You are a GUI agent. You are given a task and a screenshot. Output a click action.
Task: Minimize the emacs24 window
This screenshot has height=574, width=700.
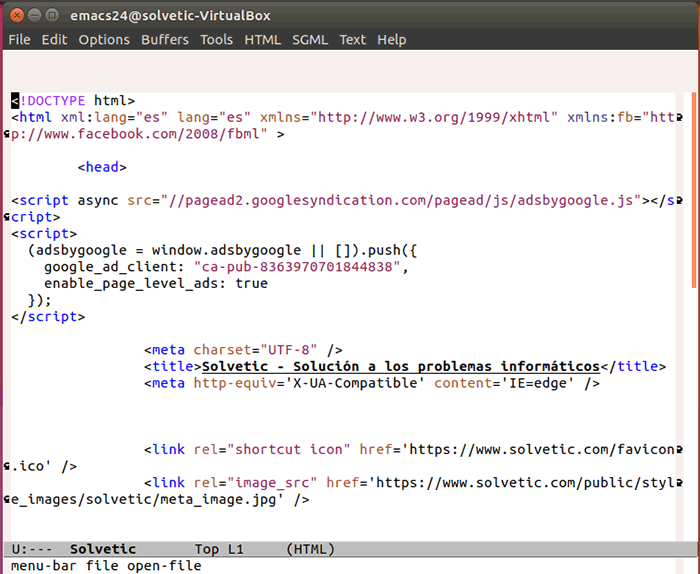click(x=34, y=16)
